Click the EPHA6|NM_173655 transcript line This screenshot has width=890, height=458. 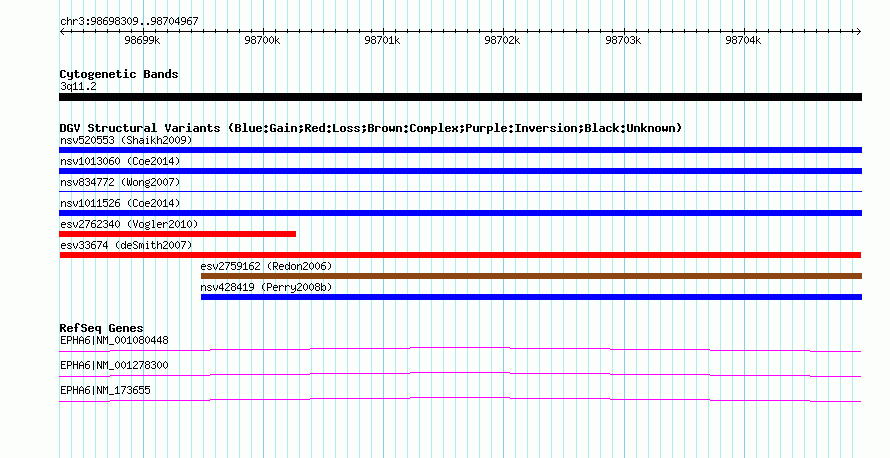tap(460, 400)
